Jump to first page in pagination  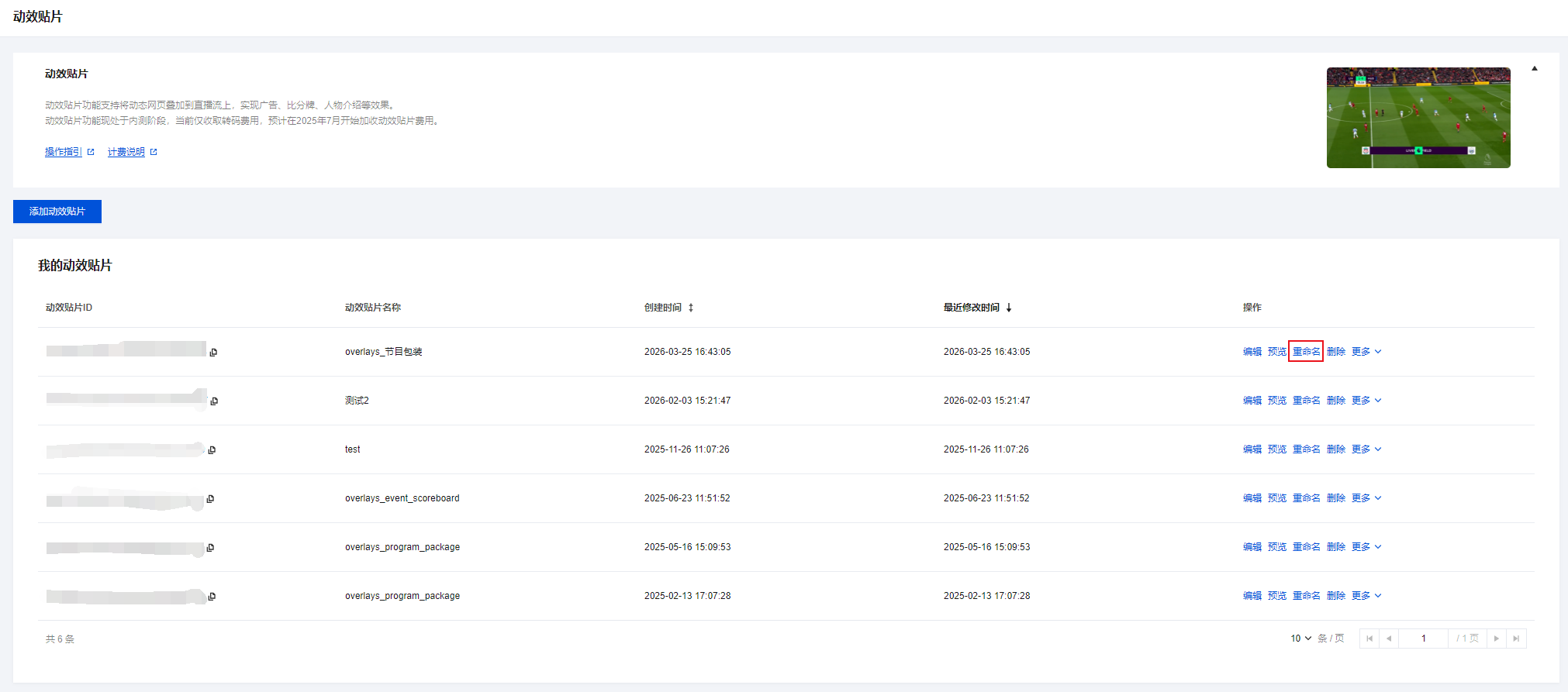pos(1369,639)
